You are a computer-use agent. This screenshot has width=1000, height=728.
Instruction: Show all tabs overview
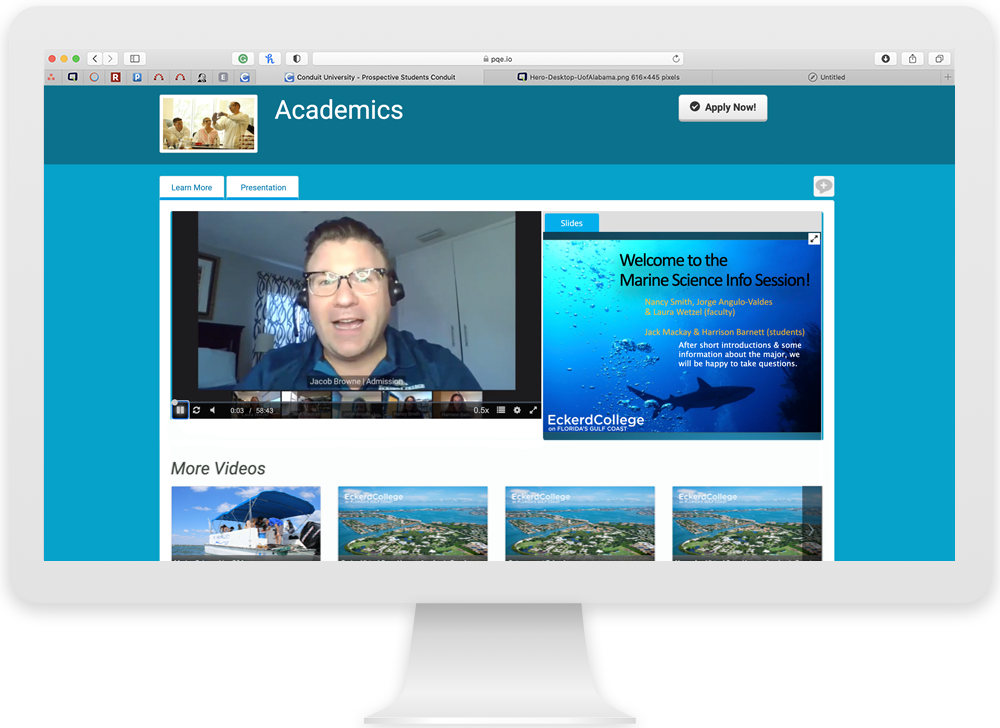[939, 59]
